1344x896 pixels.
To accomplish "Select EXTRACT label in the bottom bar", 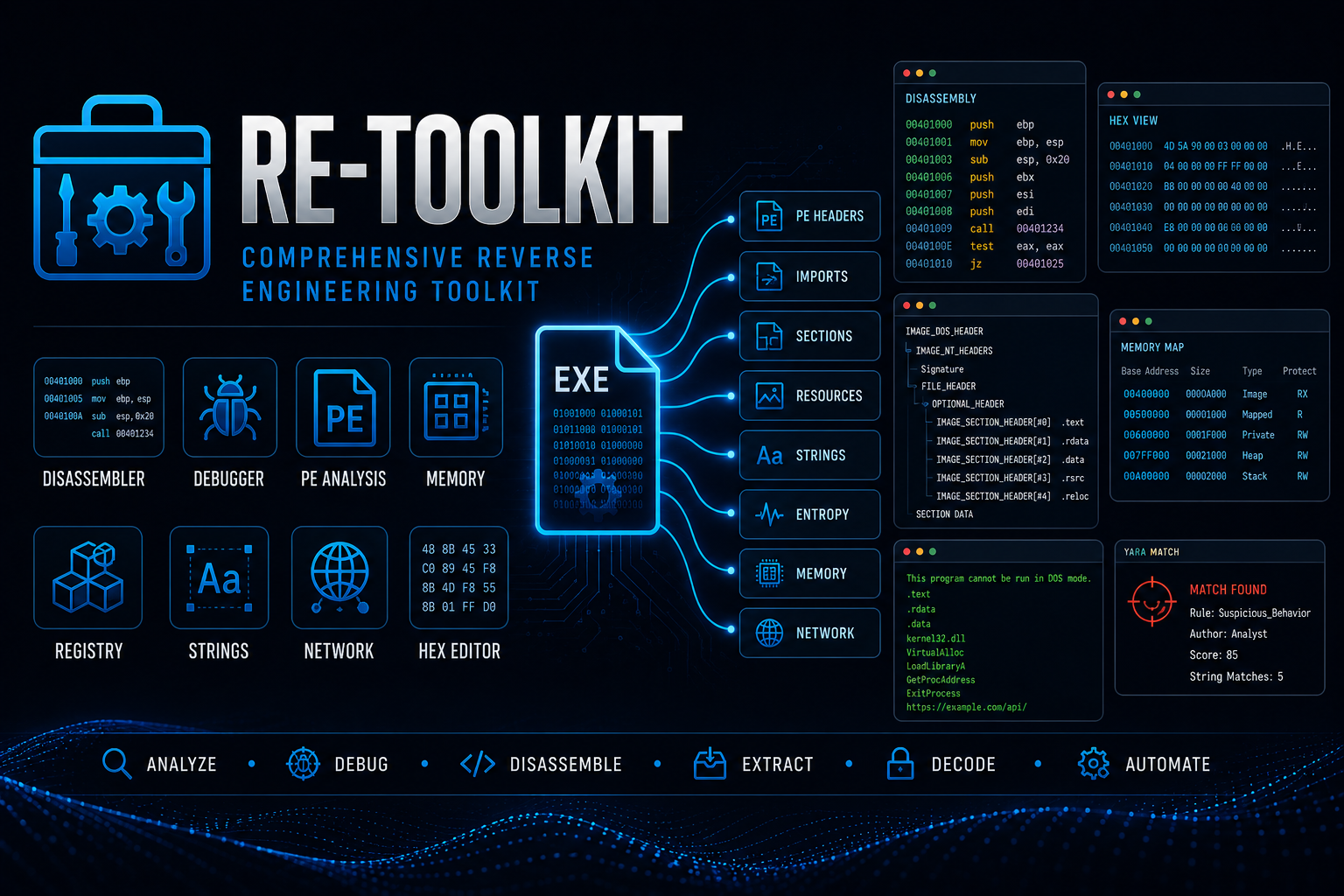I will (x=778, y=765).
